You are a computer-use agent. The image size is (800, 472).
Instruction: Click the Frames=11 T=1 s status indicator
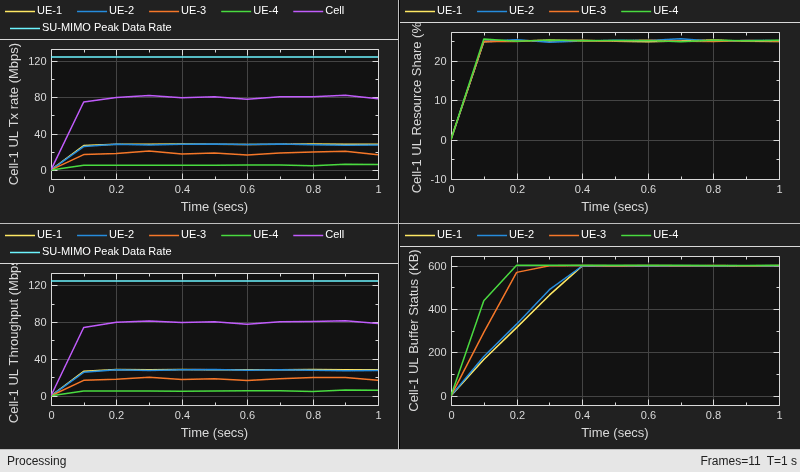pos(748,461)
